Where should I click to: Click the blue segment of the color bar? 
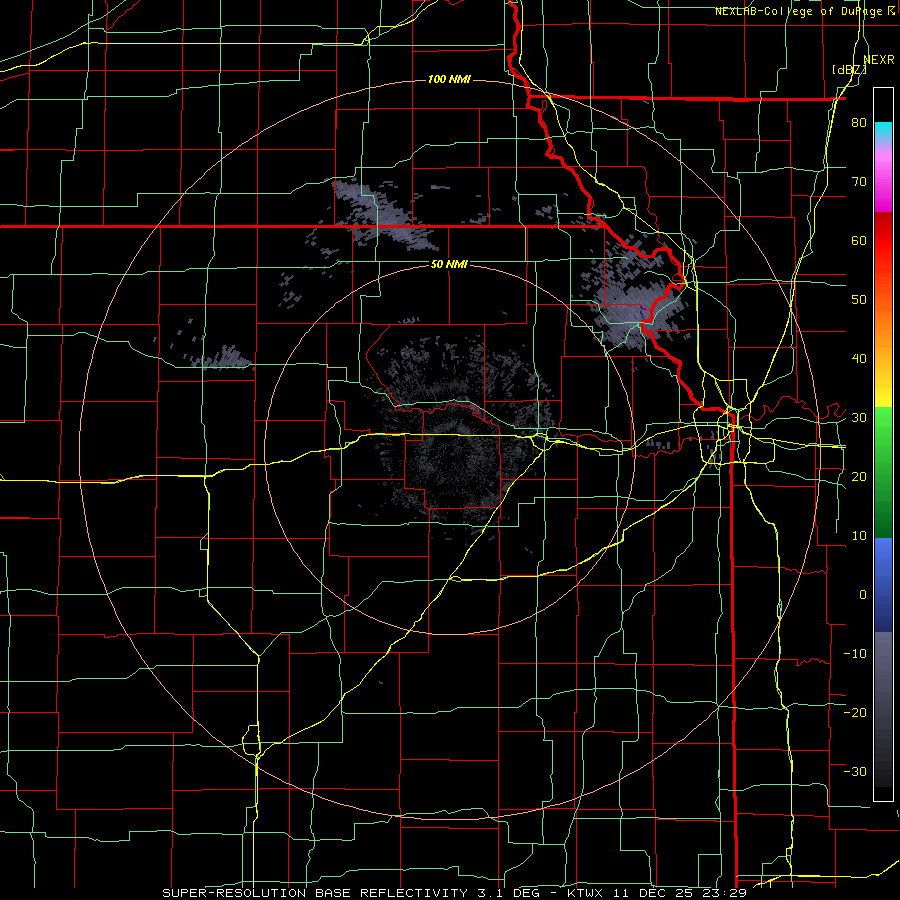point(883,584)
